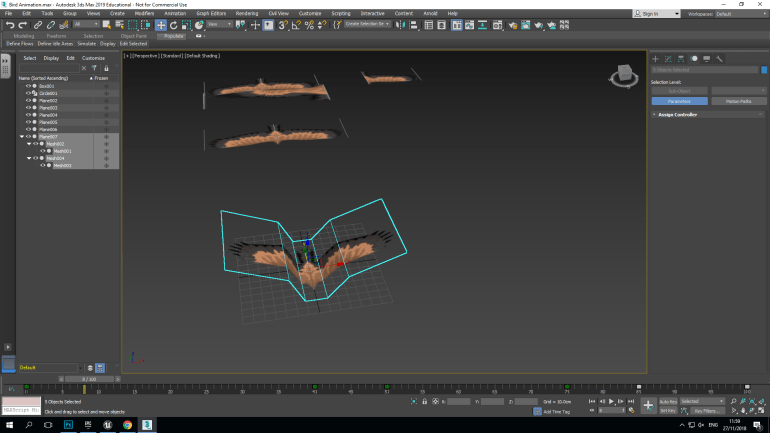The height and width of the screenshot is (433, 770).
Task: Open the Graph Editors menu
Action: coord(211,13)
